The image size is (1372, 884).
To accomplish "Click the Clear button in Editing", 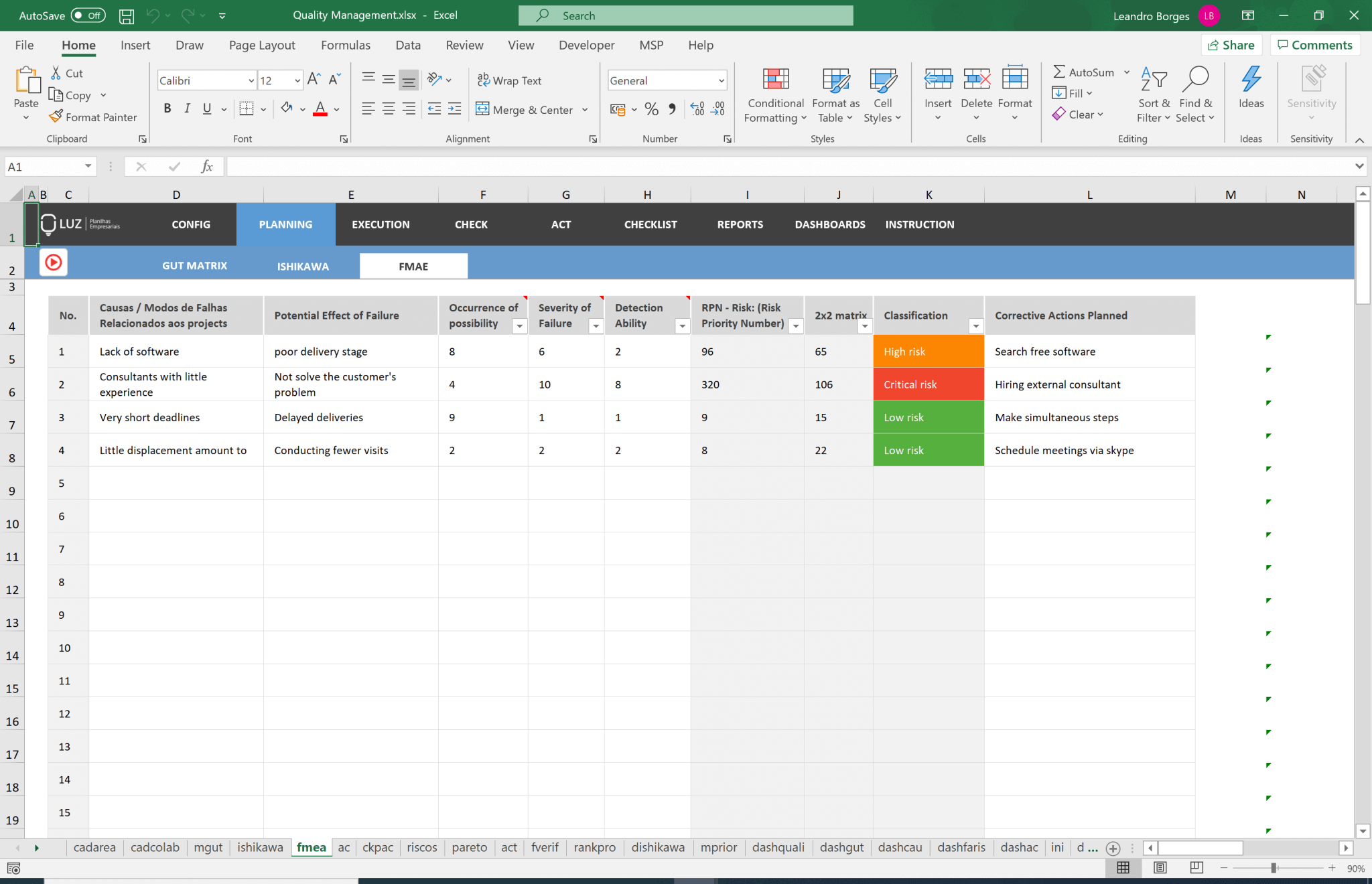I will point(1077,115).
